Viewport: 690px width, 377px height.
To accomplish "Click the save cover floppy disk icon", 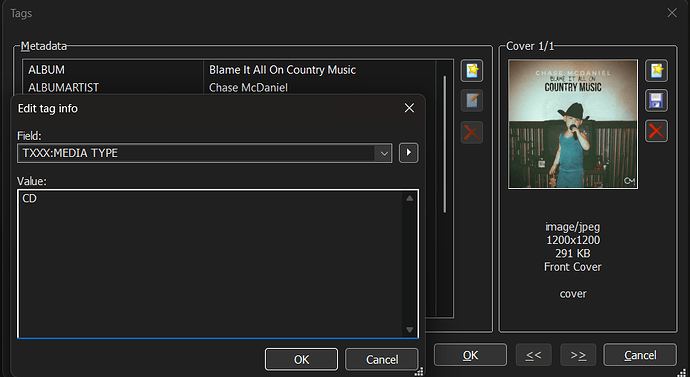I will (656, 101).
